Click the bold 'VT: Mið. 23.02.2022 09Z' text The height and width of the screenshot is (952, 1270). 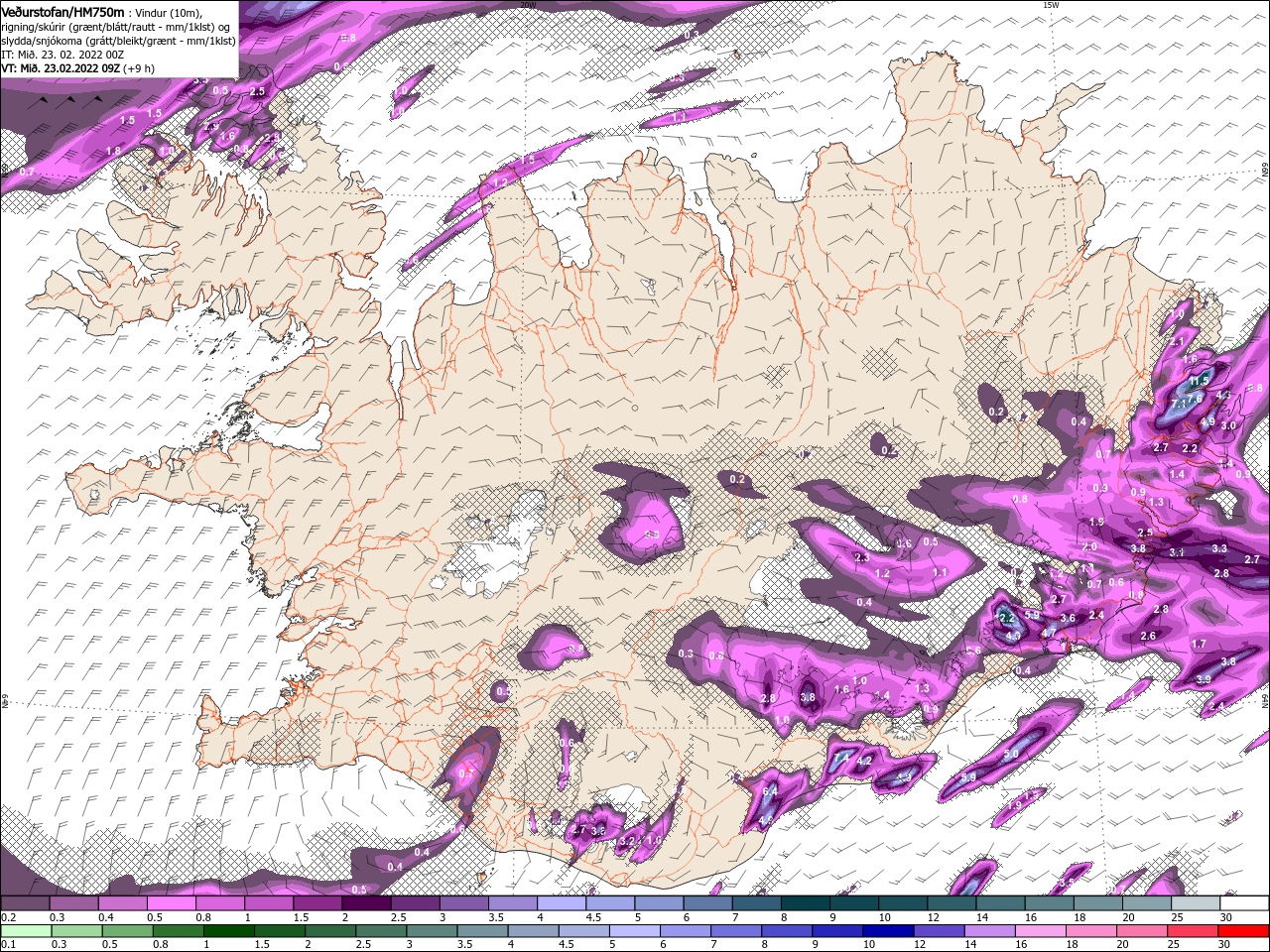click(x=61, y=67)
